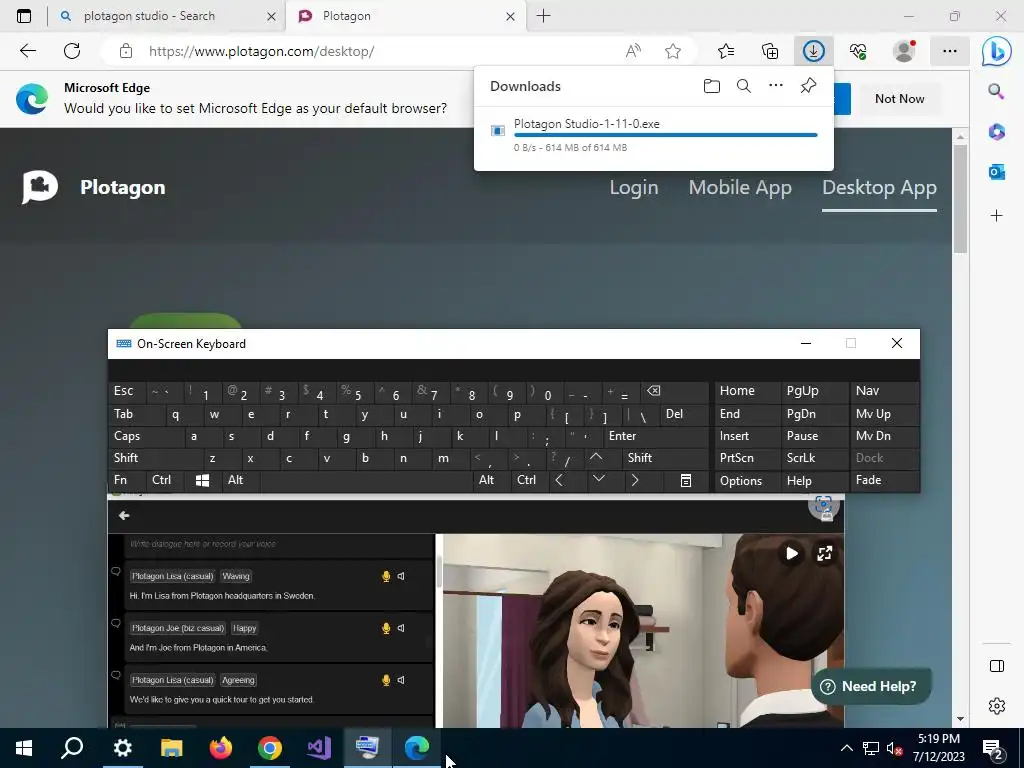Search downloads with magnifier icon

click(743, 86)
